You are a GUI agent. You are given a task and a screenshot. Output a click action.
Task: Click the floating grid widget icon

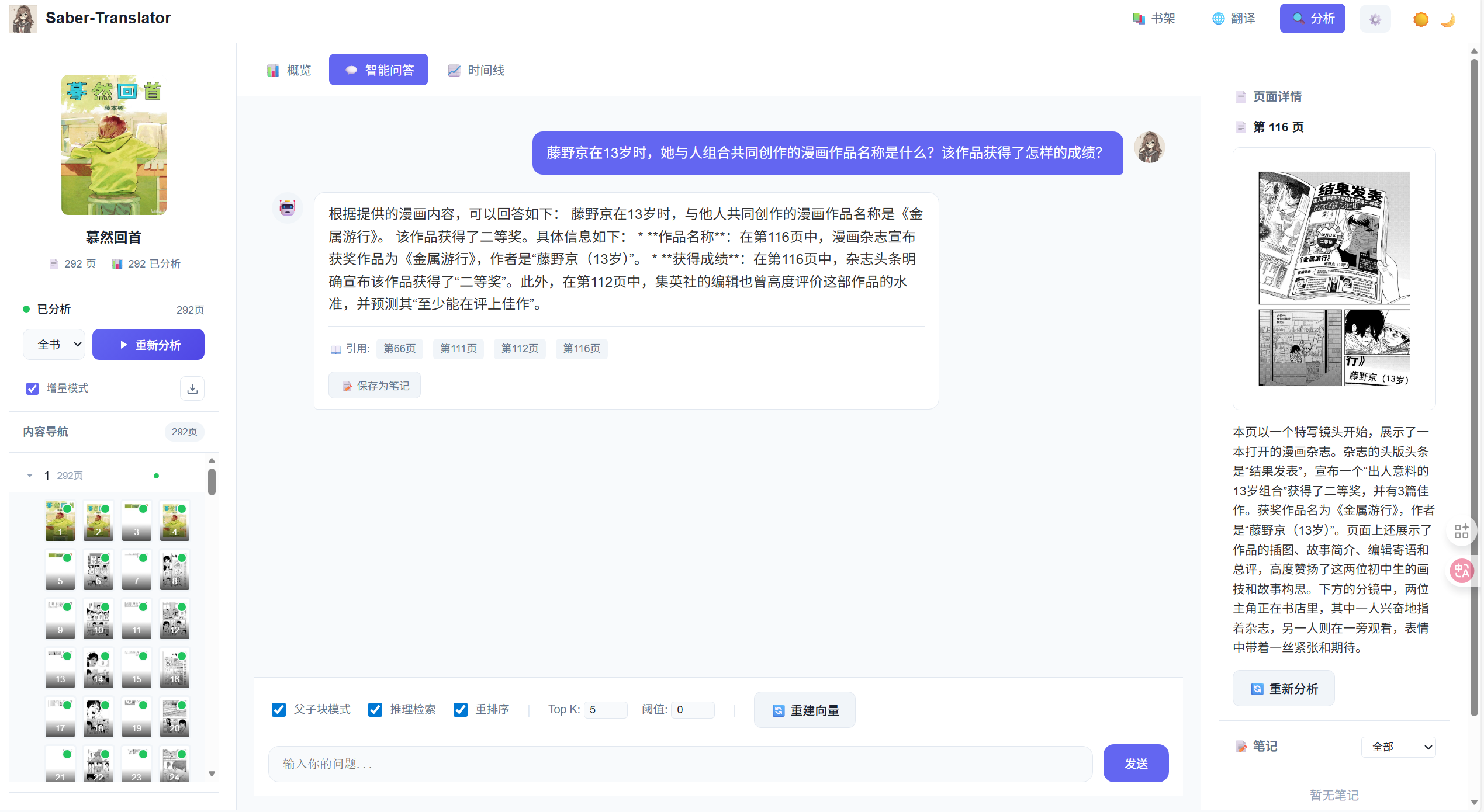(x=1462, y=530)
